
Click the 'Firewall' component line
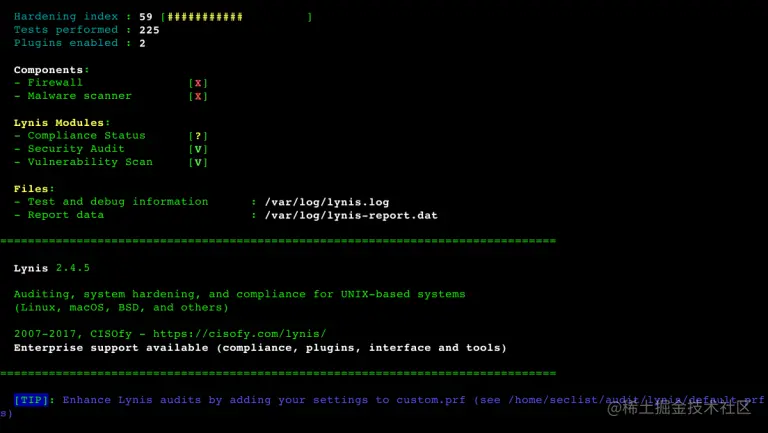tap(55, 83)
